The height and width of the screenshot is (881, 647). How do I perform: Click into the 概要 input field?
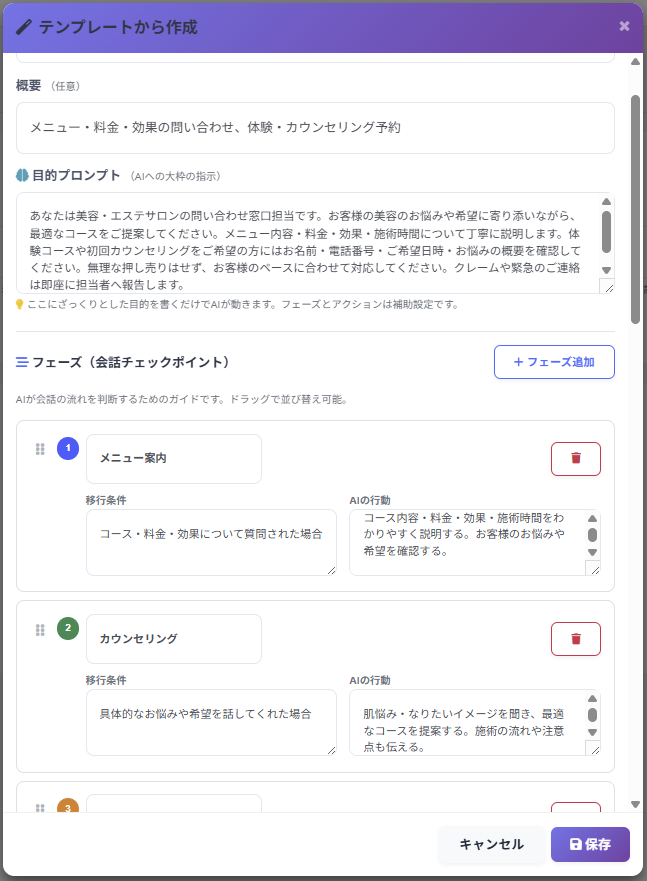pyautogui.click(x=315, y=128)
